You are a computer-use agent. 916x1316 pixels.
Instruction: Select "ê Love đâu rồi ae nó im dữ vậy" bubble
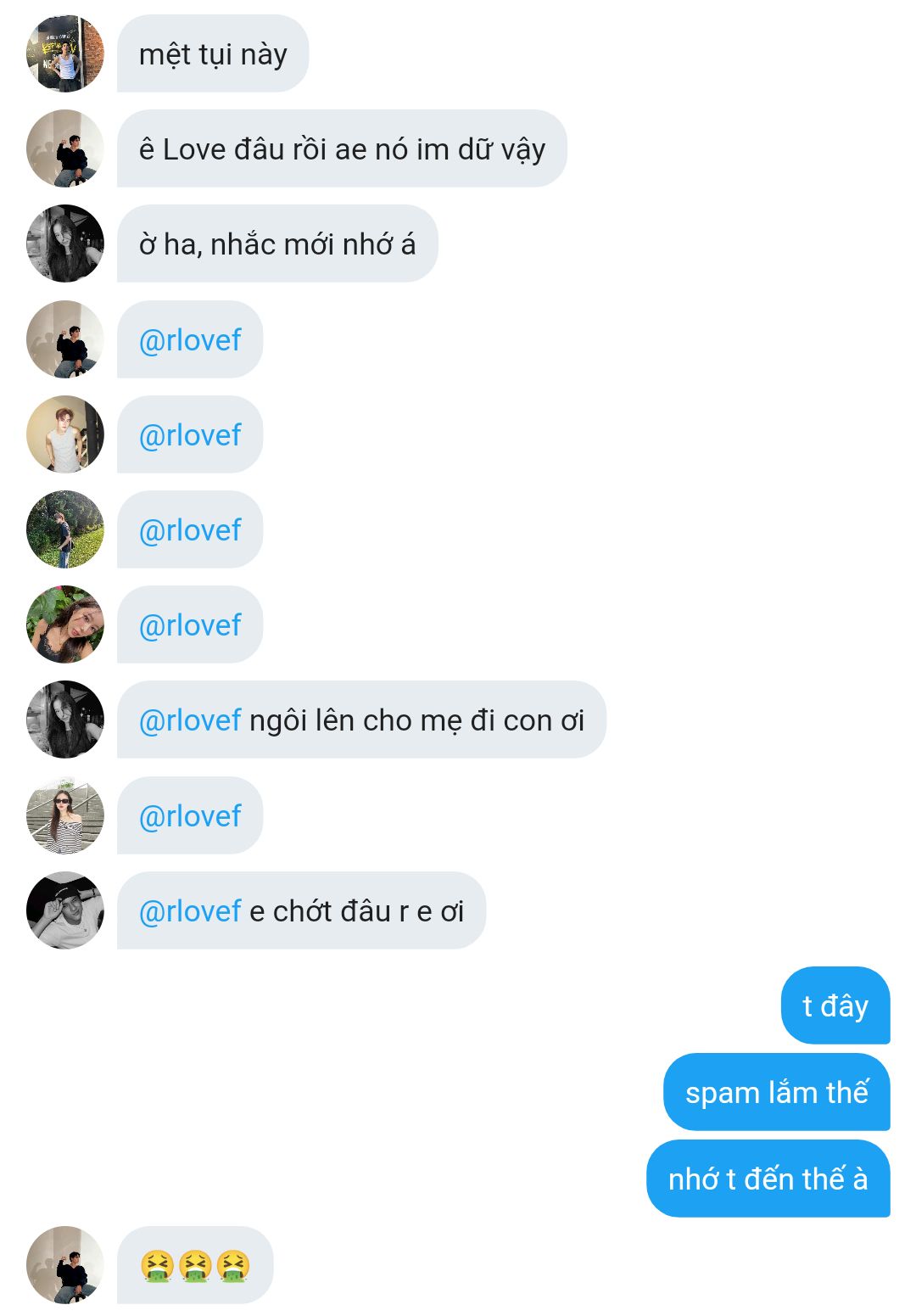pyautogui.click(x=342, y=148)
